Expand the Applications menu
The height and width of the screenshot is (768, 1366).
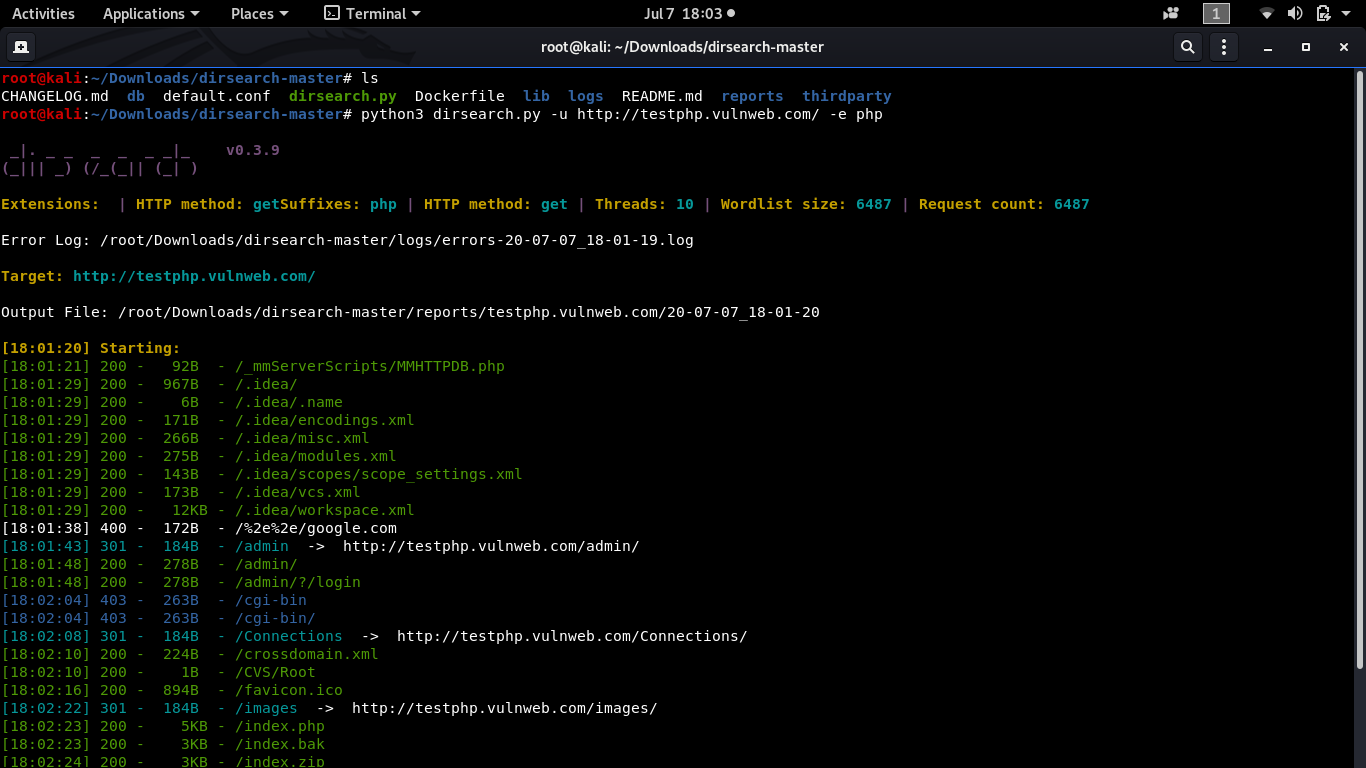click(x=151, y=14)
